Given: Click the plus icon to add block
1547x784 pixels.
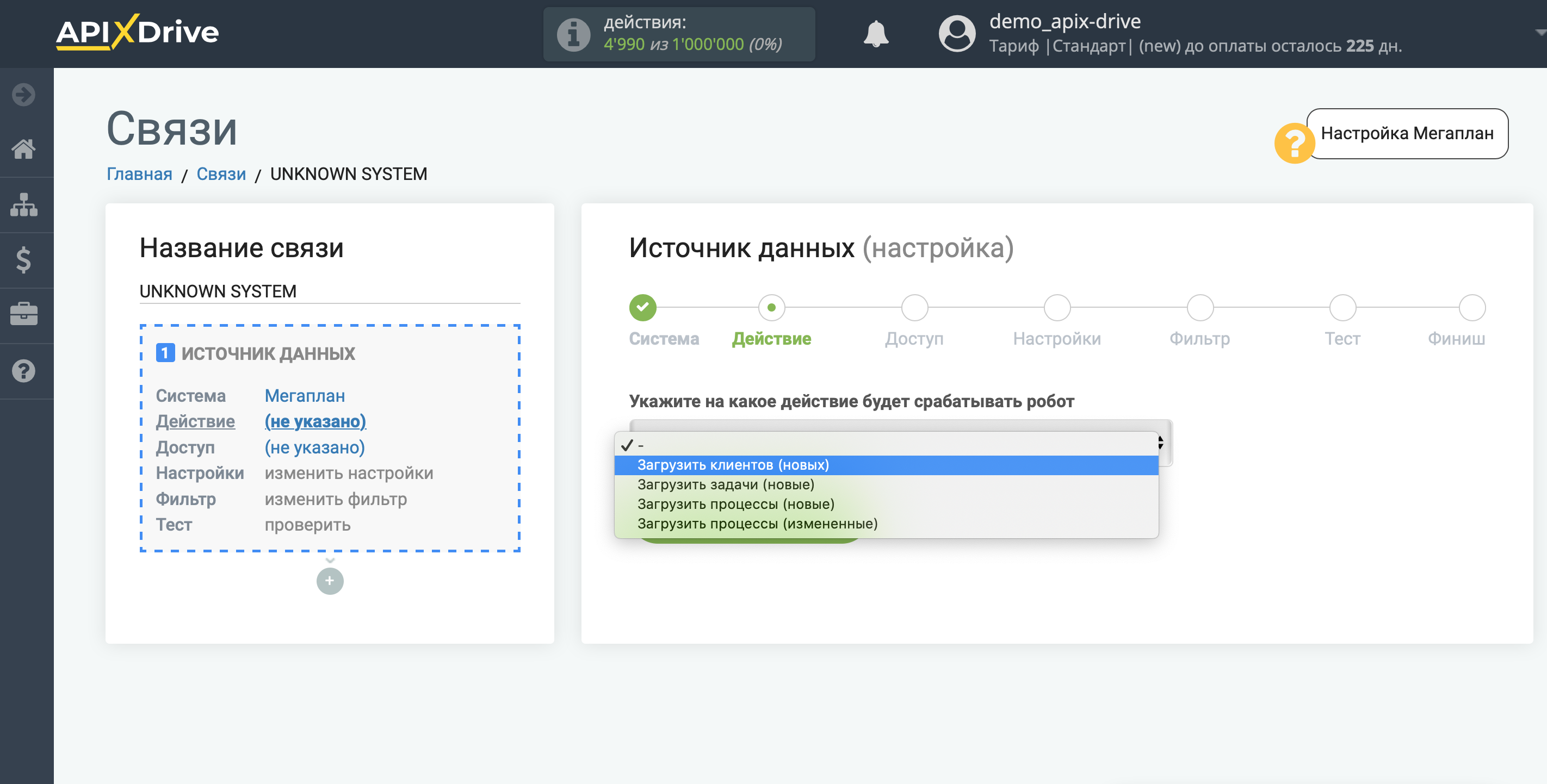Looking at the screenshot, I should coord(330,581).
